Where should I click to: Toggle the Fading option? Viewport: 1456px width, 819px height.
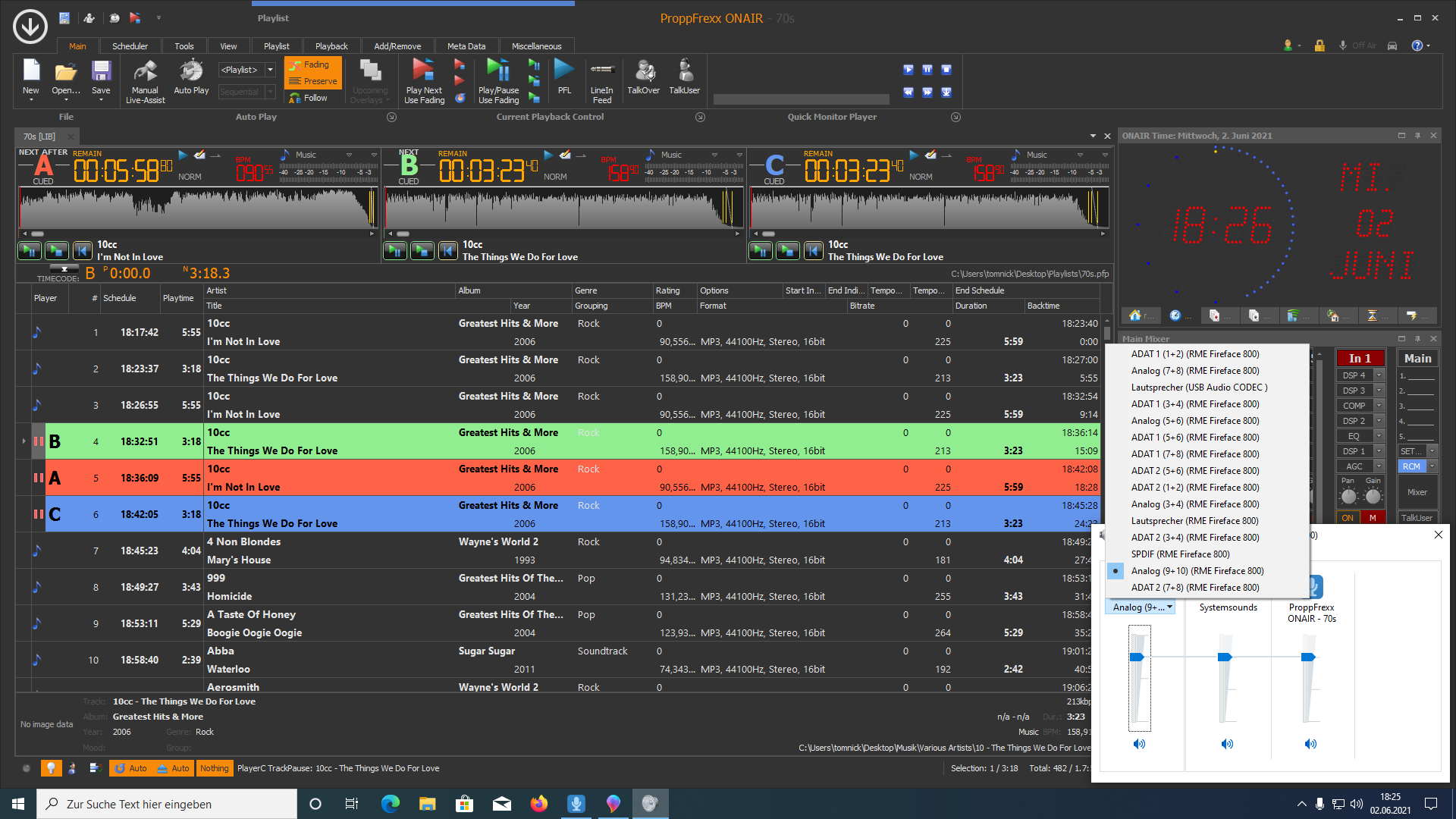click(x=312, y=65)
